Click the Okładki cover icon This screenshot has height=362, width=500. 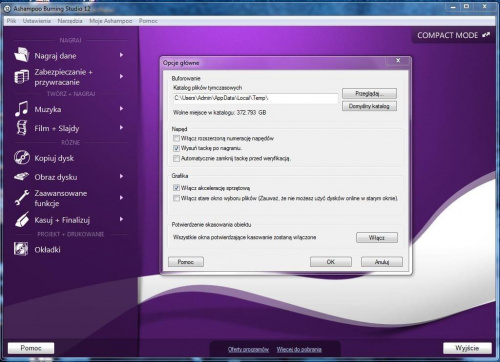click(21, 249)
